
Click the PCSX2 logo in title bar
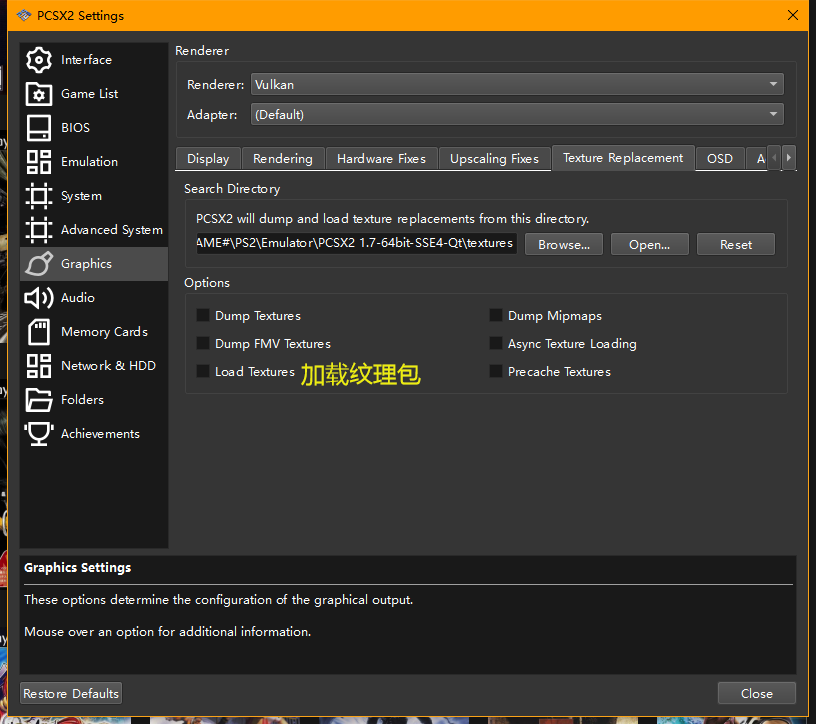[24, 16]
